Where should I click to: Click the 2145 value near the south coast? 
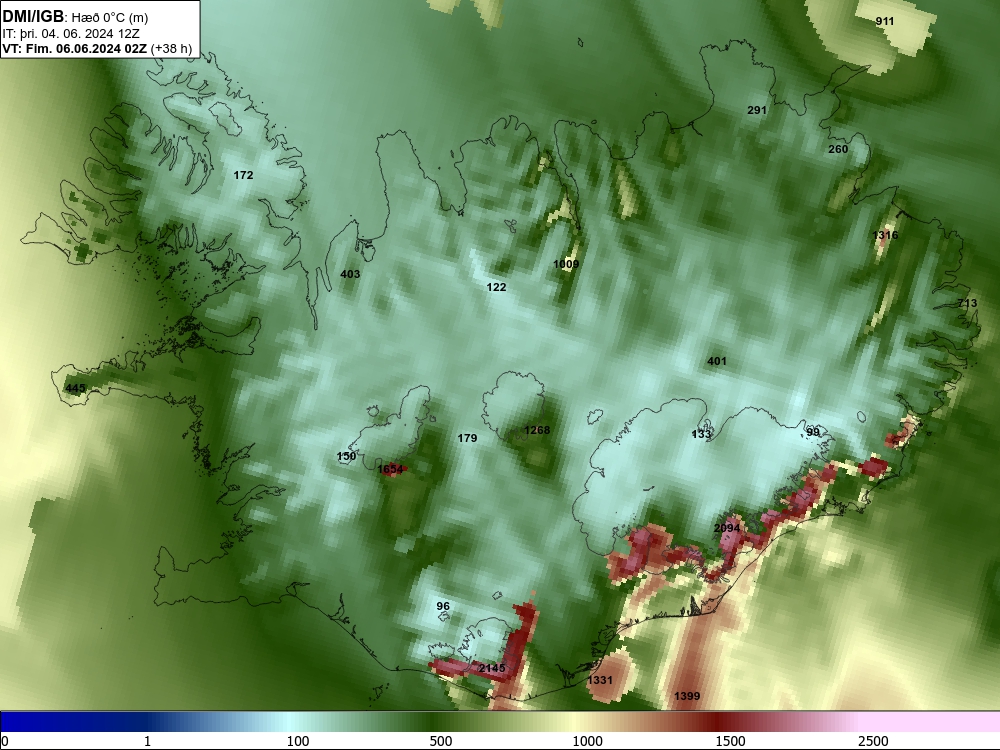(492, 668)
